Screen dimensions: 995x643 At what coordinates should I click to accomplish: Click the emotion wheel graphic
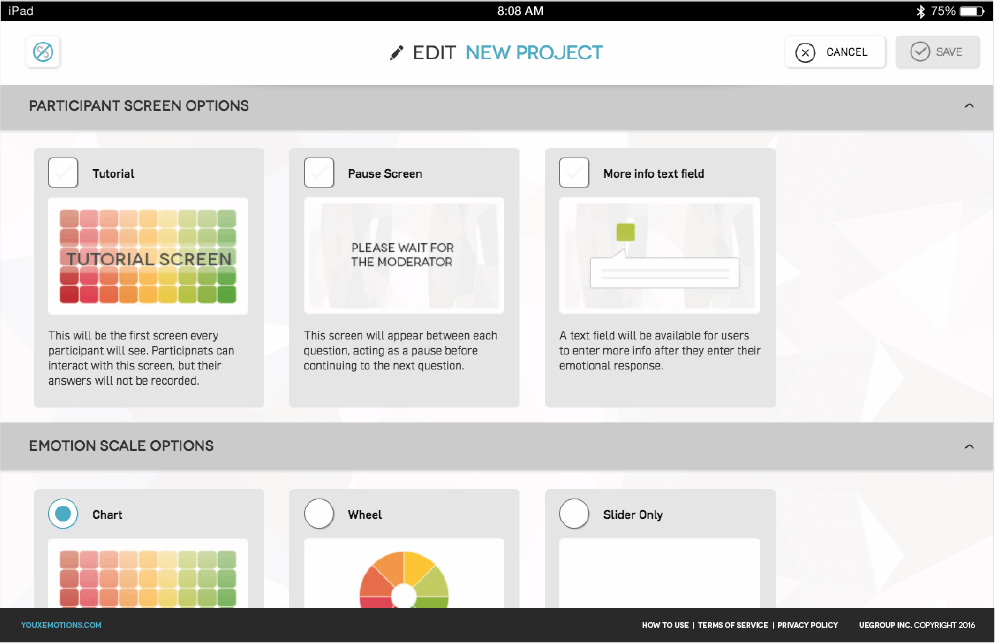click(x=403, y=580)
